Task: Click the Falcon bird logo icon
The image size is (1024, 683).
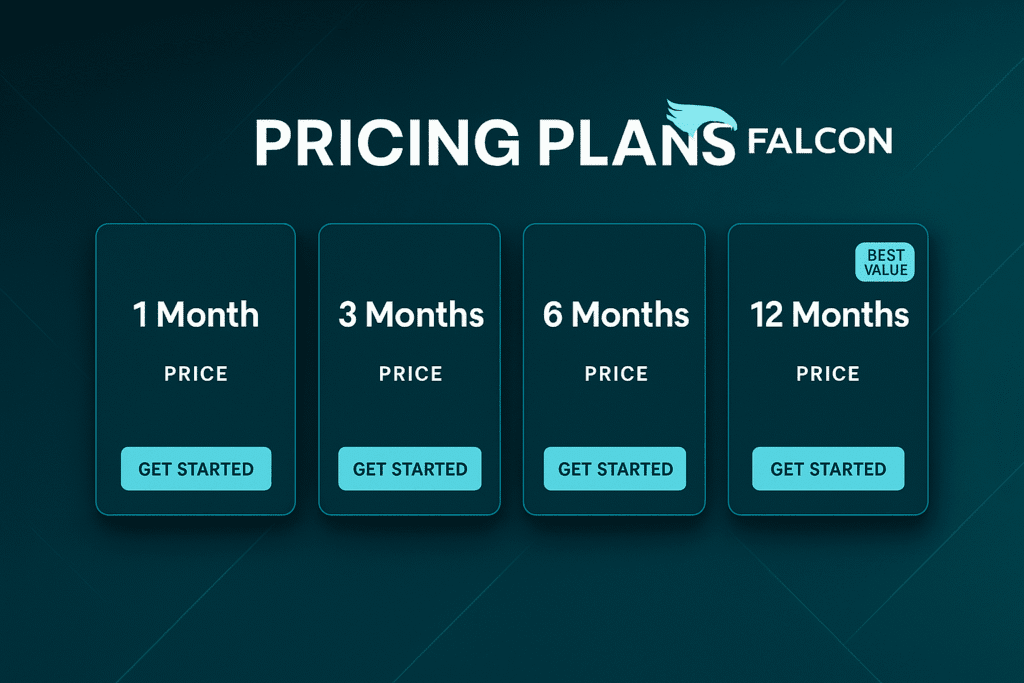Action: [699, 119]
